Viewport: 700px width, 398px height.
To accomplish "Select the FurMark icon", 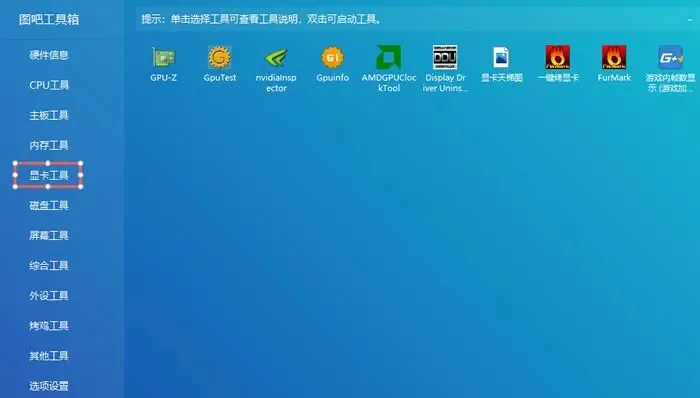I will [x=614, y=57].
